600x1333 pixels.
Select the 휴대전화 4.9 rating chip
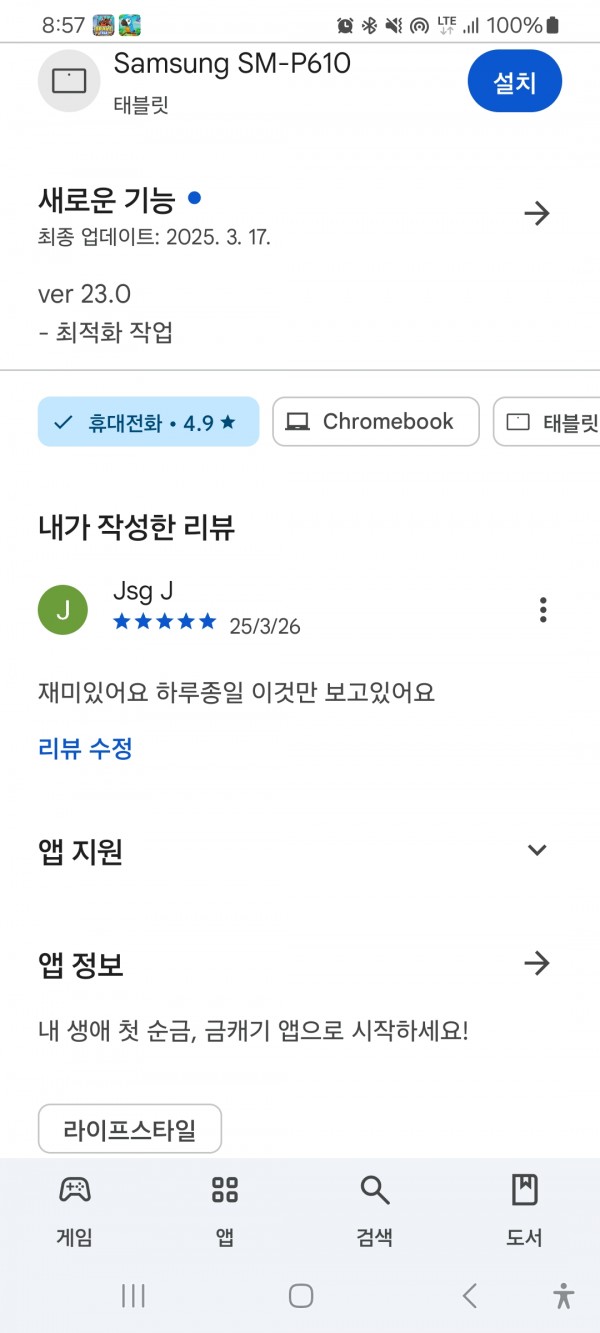[x=148, y=422]
